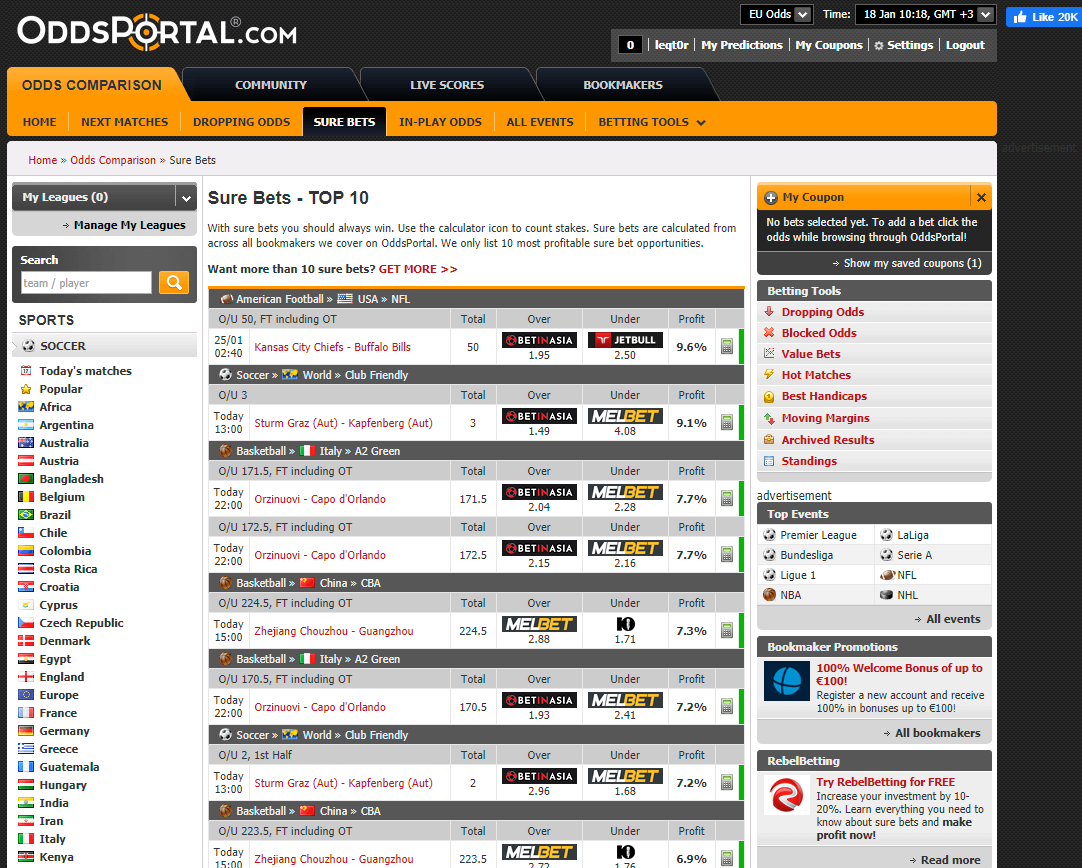Expand the My Leagues dropdown arrow

coord(185,198)
